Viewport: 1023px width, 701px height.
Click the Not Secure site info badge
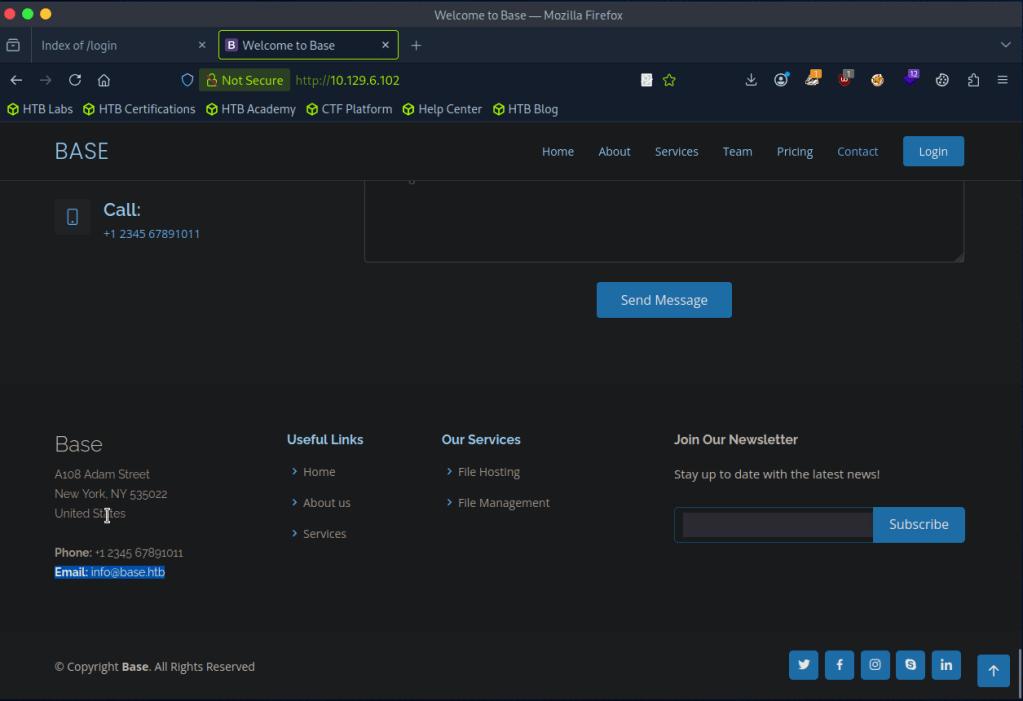click(x=245, y=80)
